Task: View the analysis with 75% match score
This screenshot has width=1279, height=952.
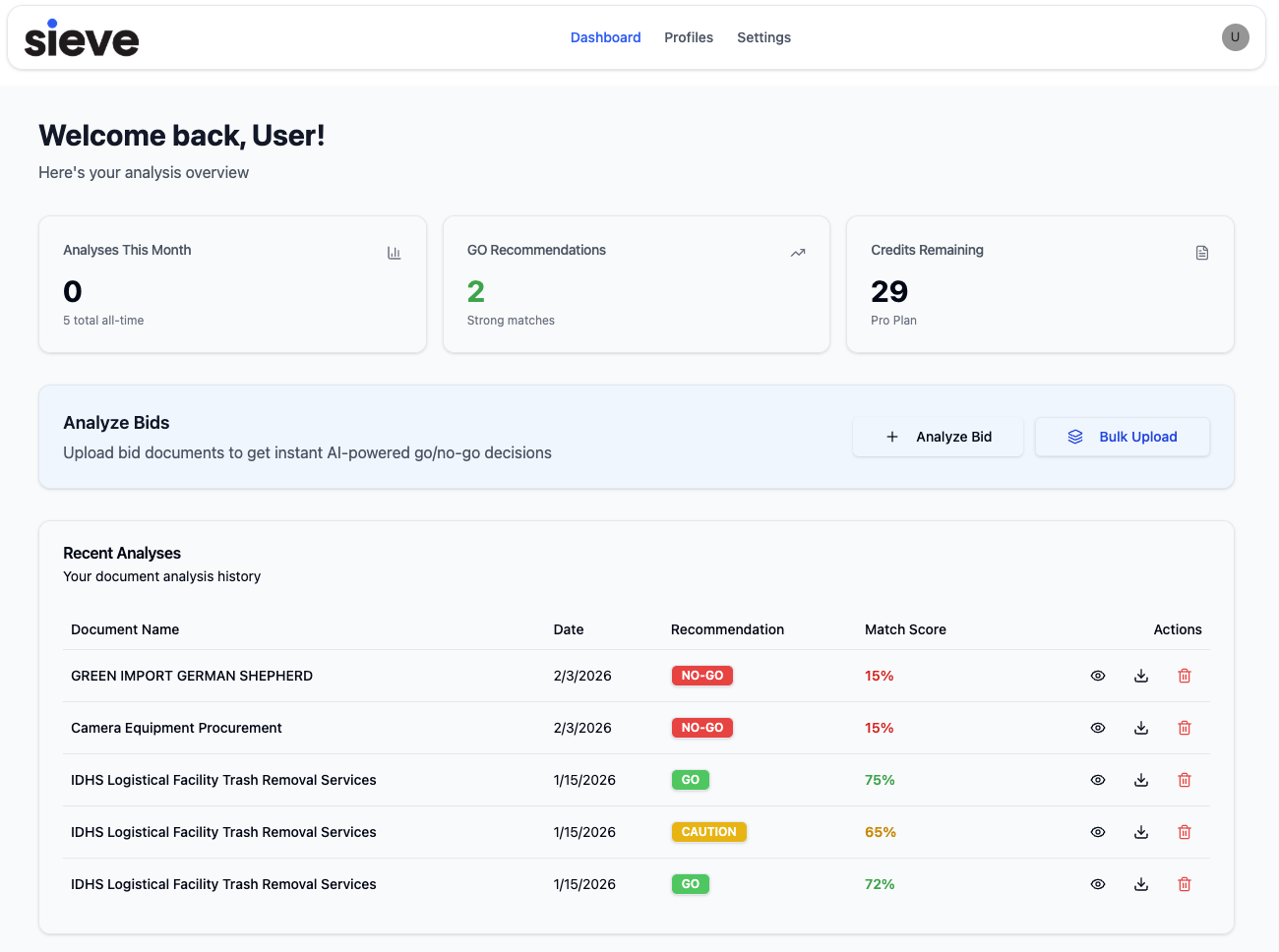Action: point(1098,780)
